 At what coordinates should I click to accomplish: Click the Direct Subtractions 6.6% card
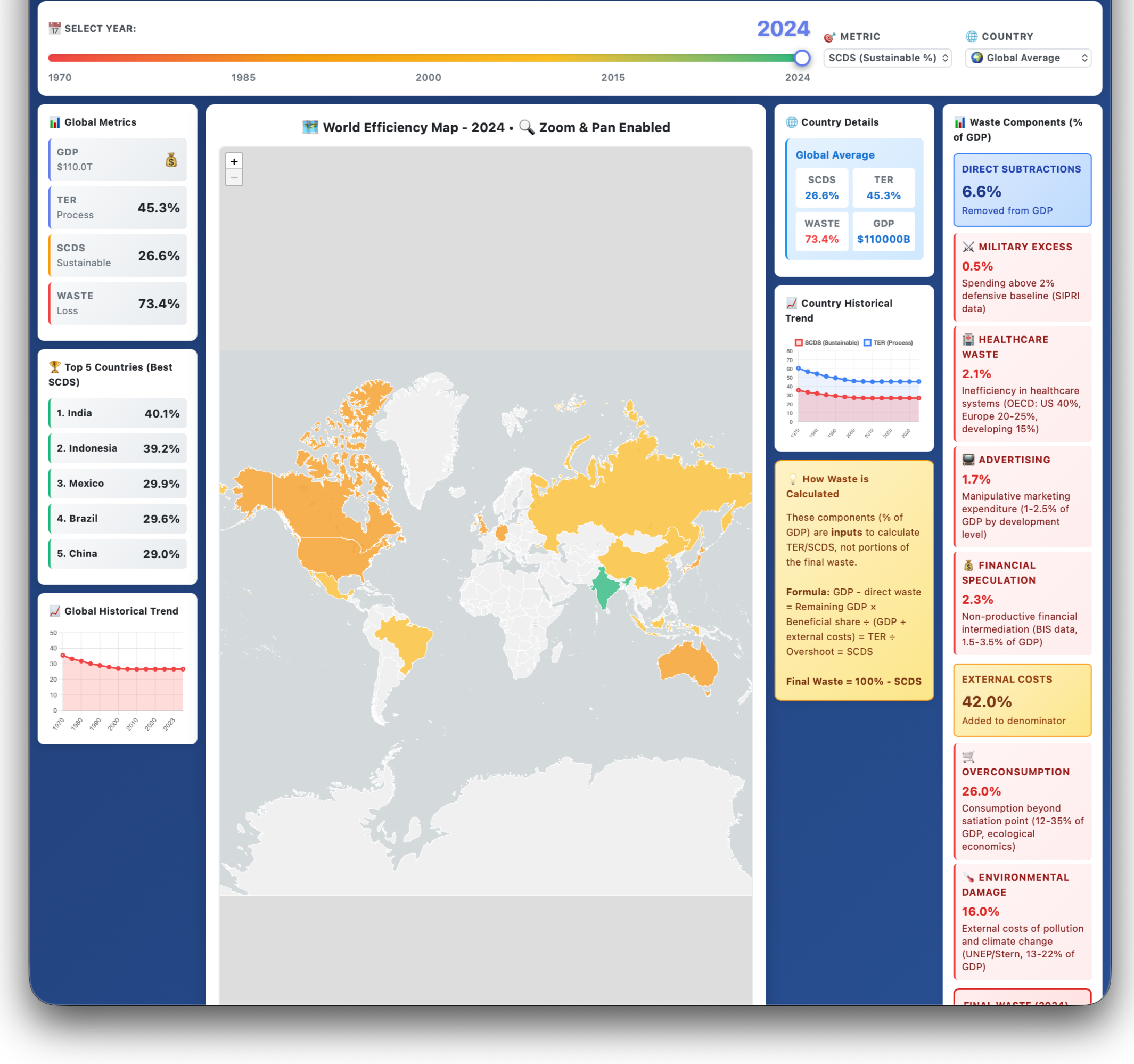[1022, 190]
